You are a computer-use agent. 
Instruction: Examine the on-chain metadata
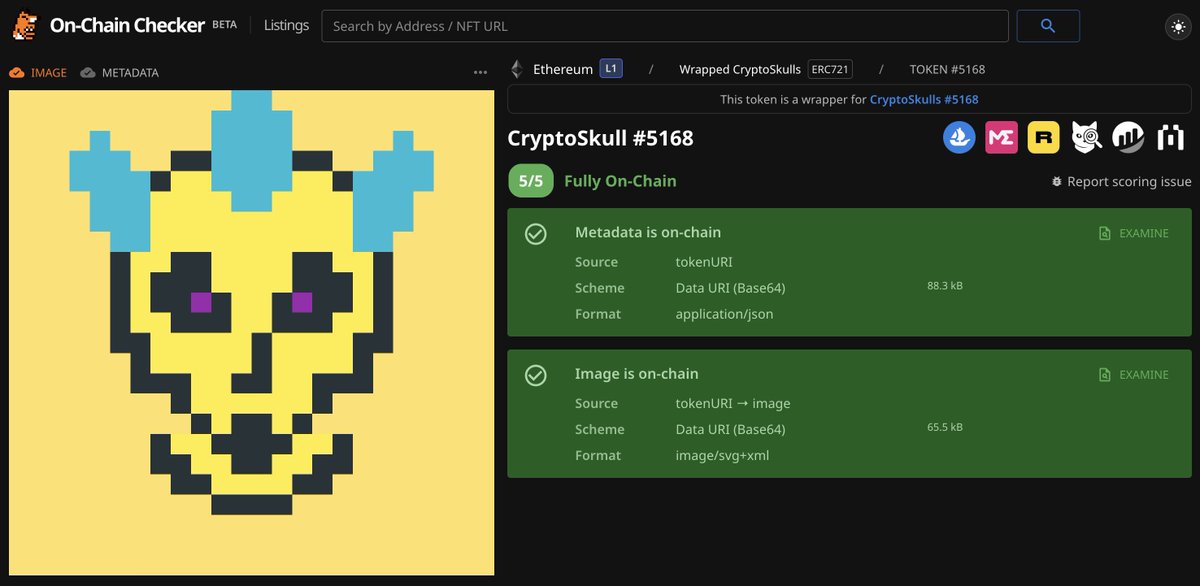click(x=1133, y=233)
